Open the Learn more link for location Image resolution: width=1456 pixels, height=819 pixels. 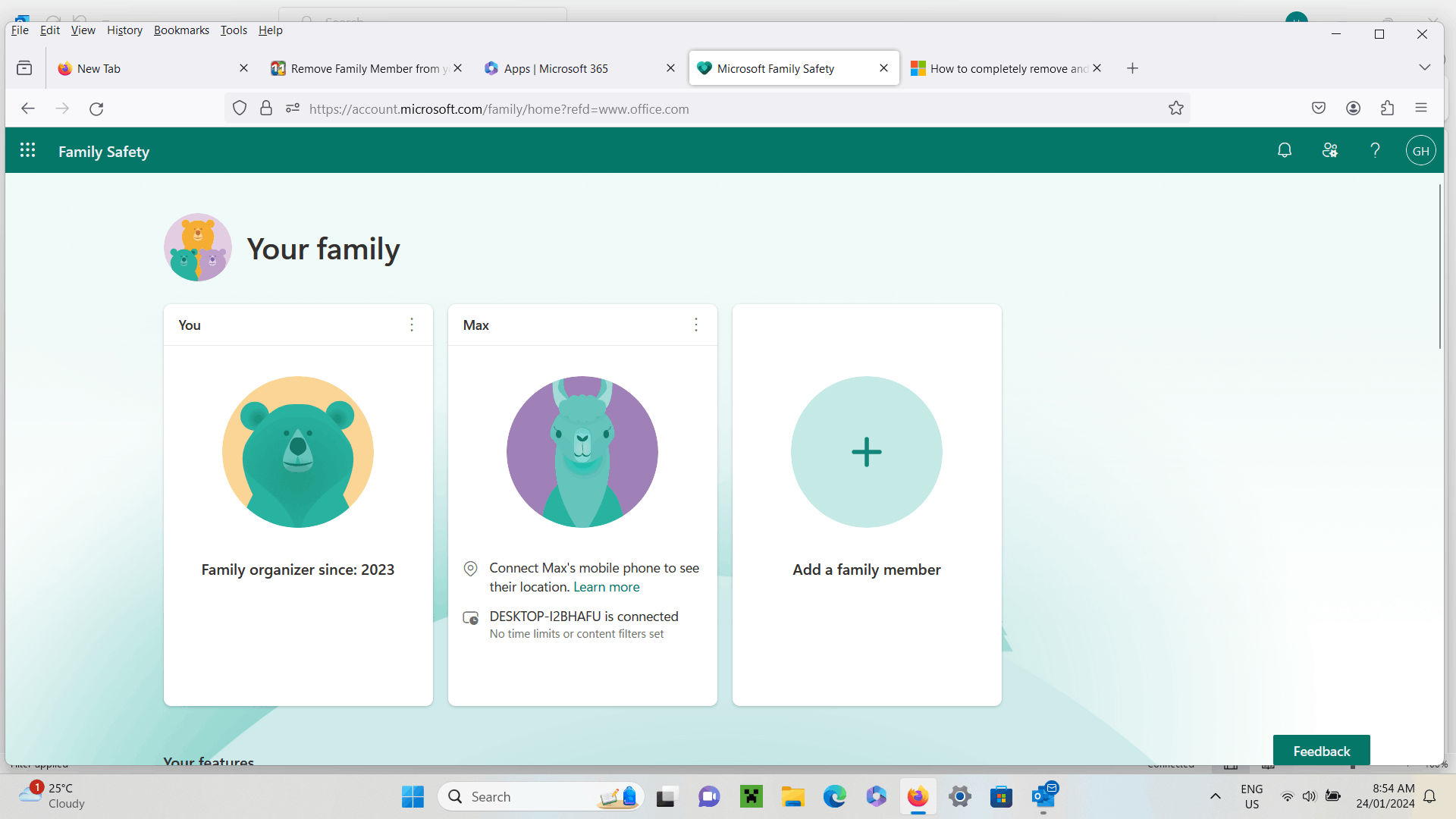tap(606, 586)
